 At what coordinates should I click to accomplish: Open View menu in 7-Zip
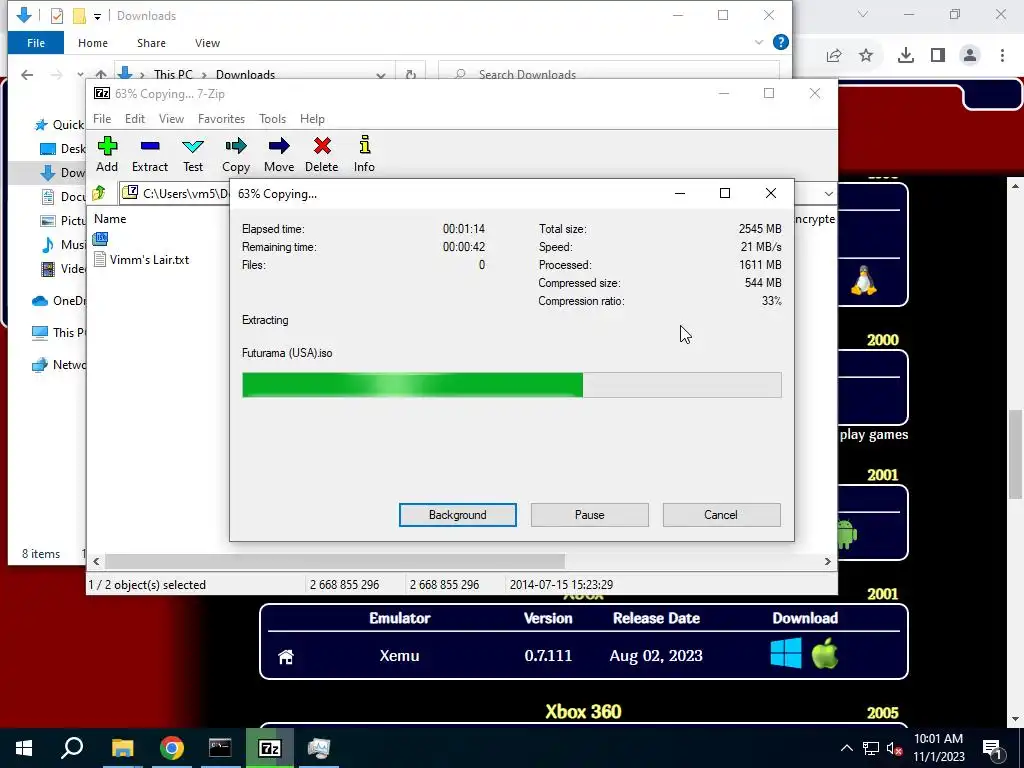coord(171,119)
